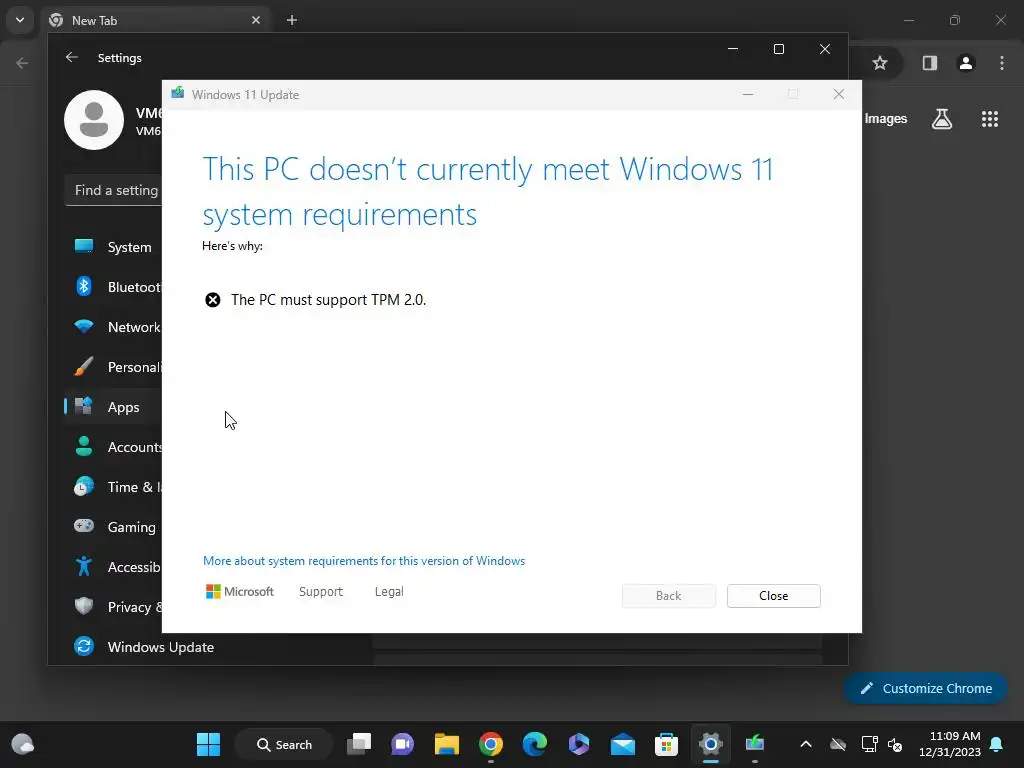This screenshot has width=1024, height=768.
Task: Minimize the Windows 11 Update dialog
Action: [748, 95]
